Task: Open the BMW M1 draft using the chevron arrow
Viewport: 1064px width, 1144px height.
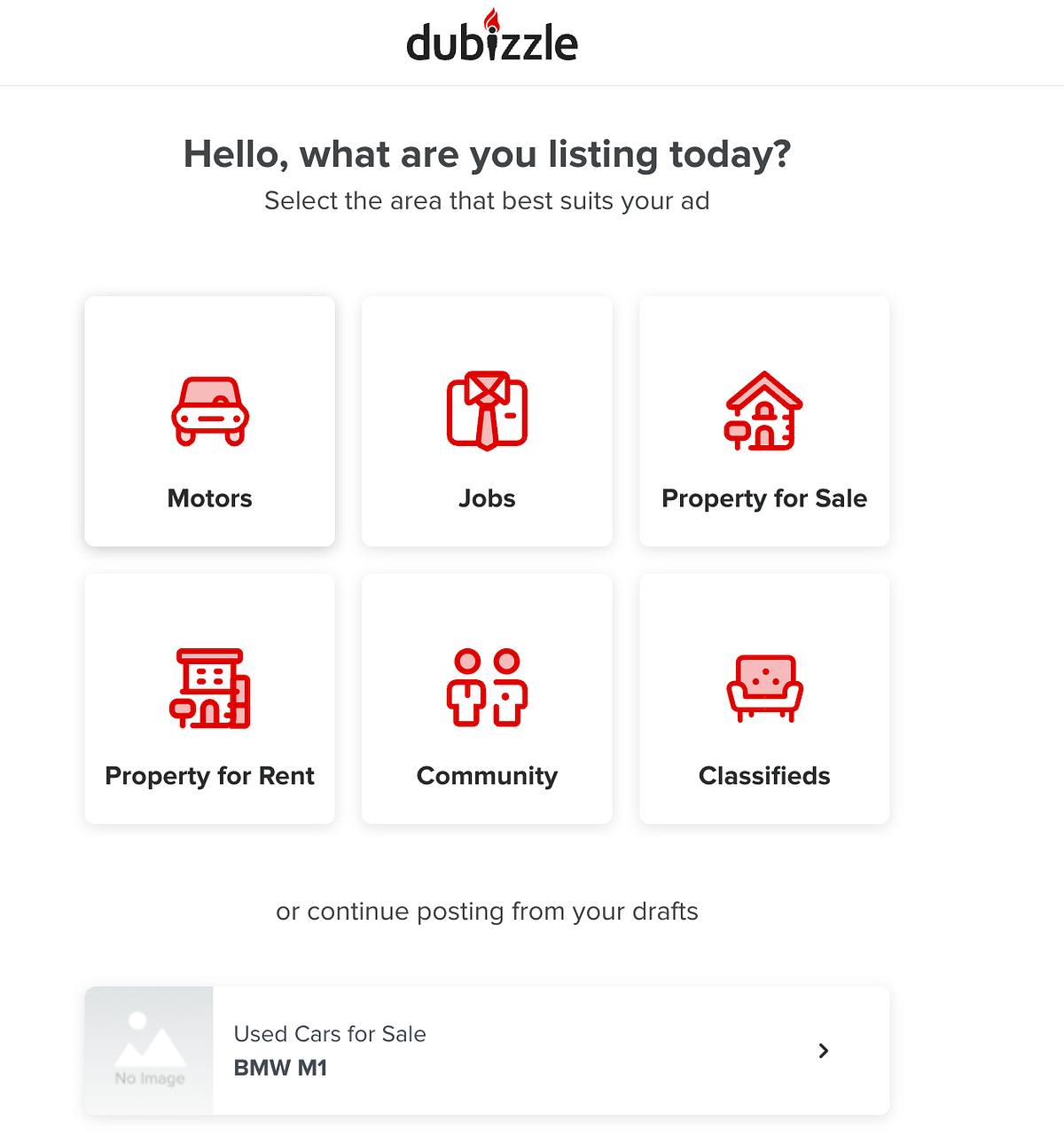Action: click(824, 1051)
